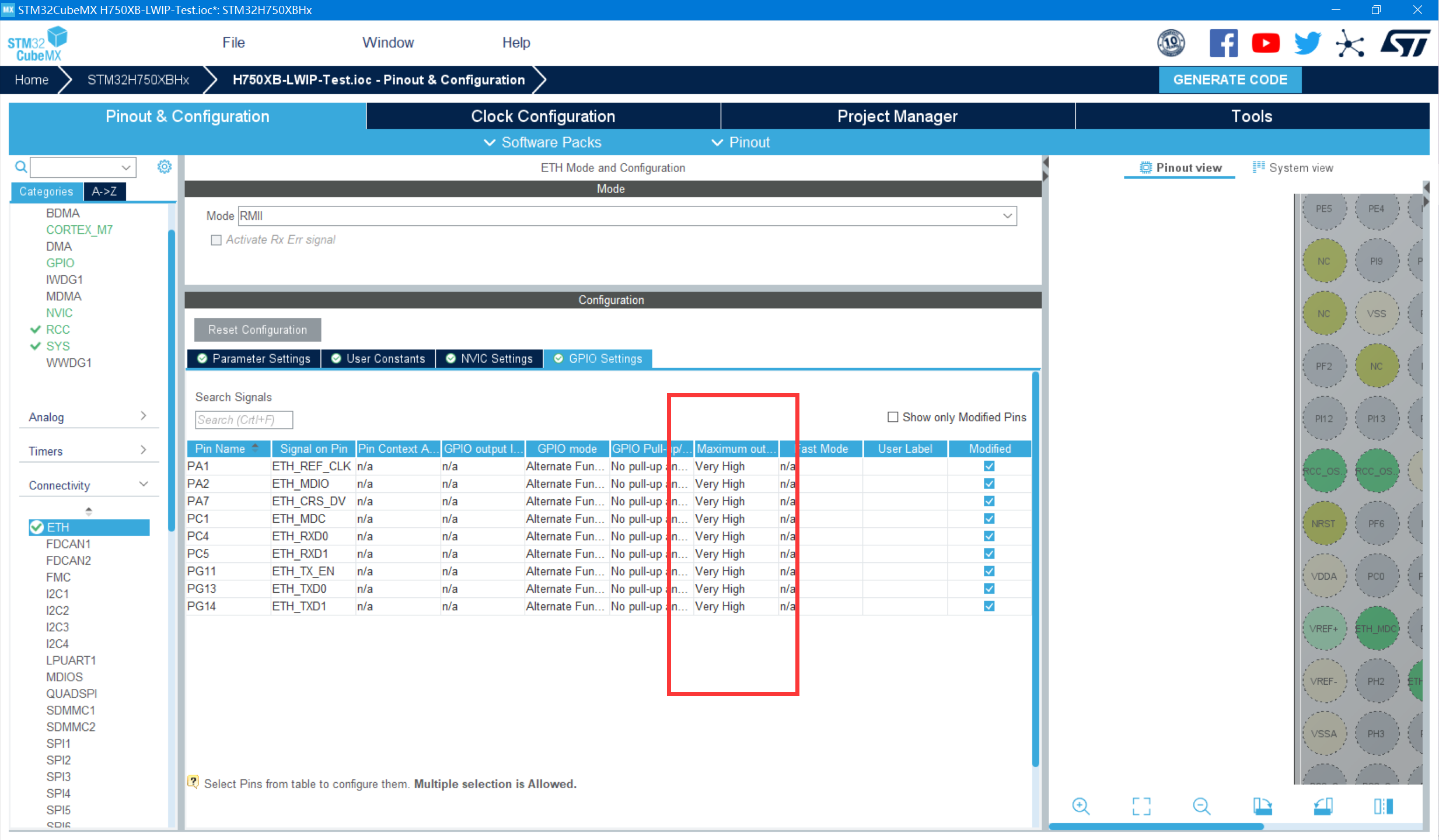Toggle Show only Modified Pins checkbox
Viewport: 1439px width, 840px height.
[892, 417]
